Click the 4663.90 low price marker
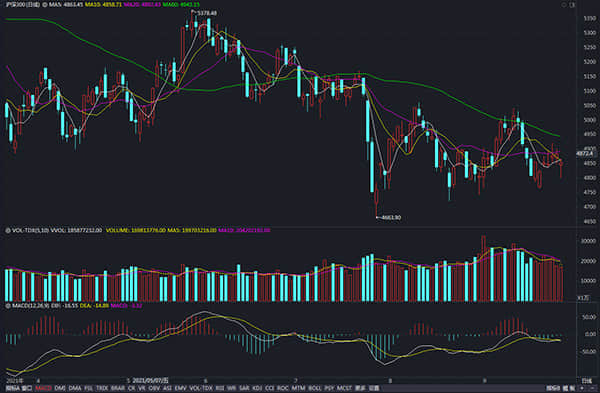The width and height of the screenshot is (600, 393). tap(391, 217)
